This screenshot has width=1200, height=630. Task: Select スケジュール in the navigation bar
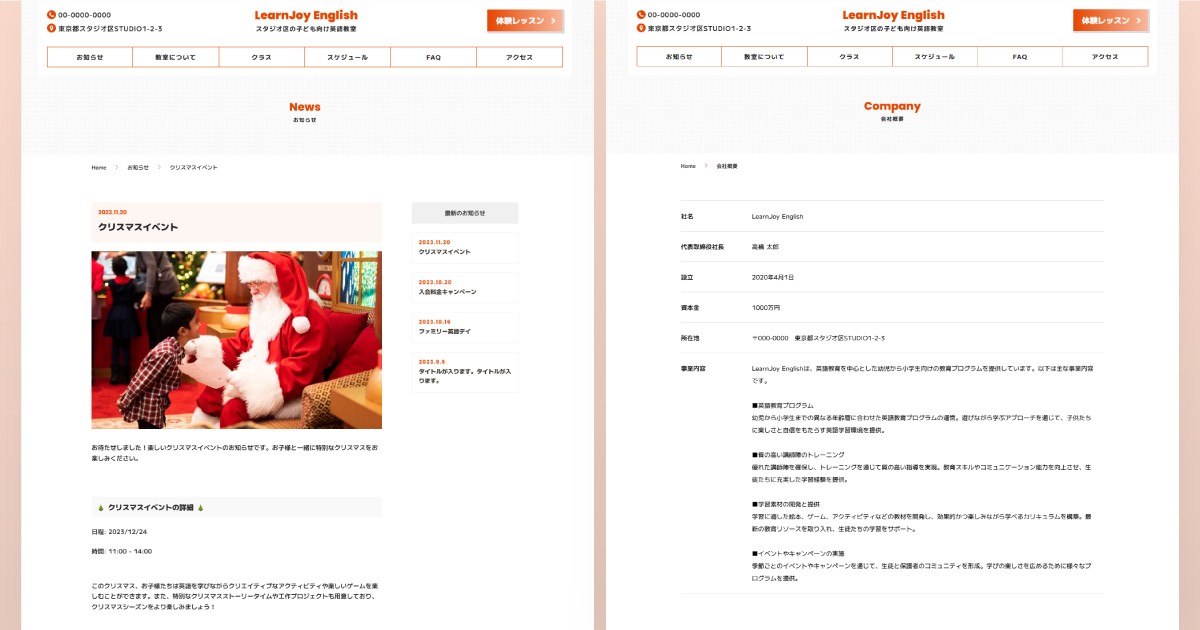tap(347, 57)
